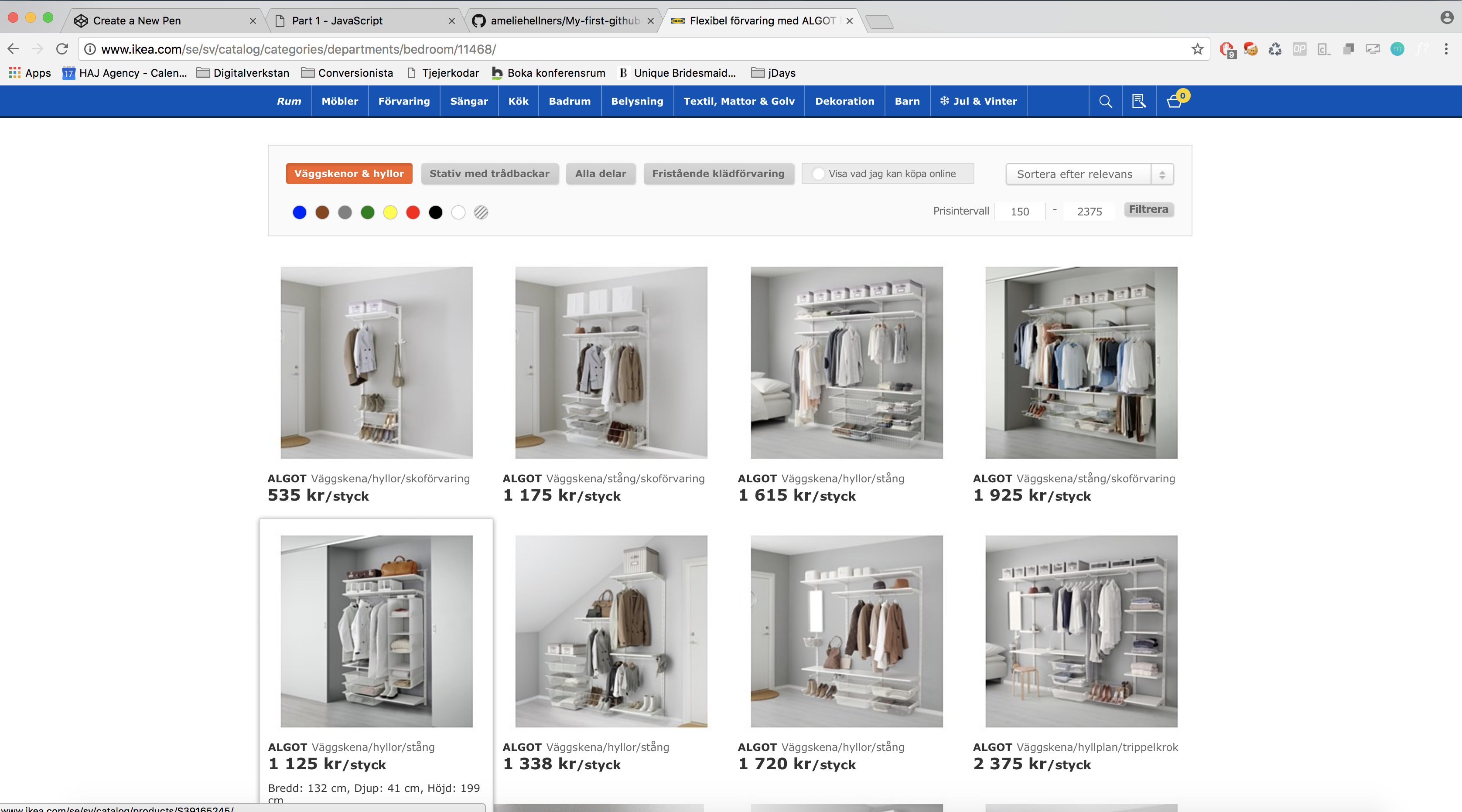This screenshot has width=1462, height=812.
Task: Edit the maximum price field 2375
Action: [1089, 211]
